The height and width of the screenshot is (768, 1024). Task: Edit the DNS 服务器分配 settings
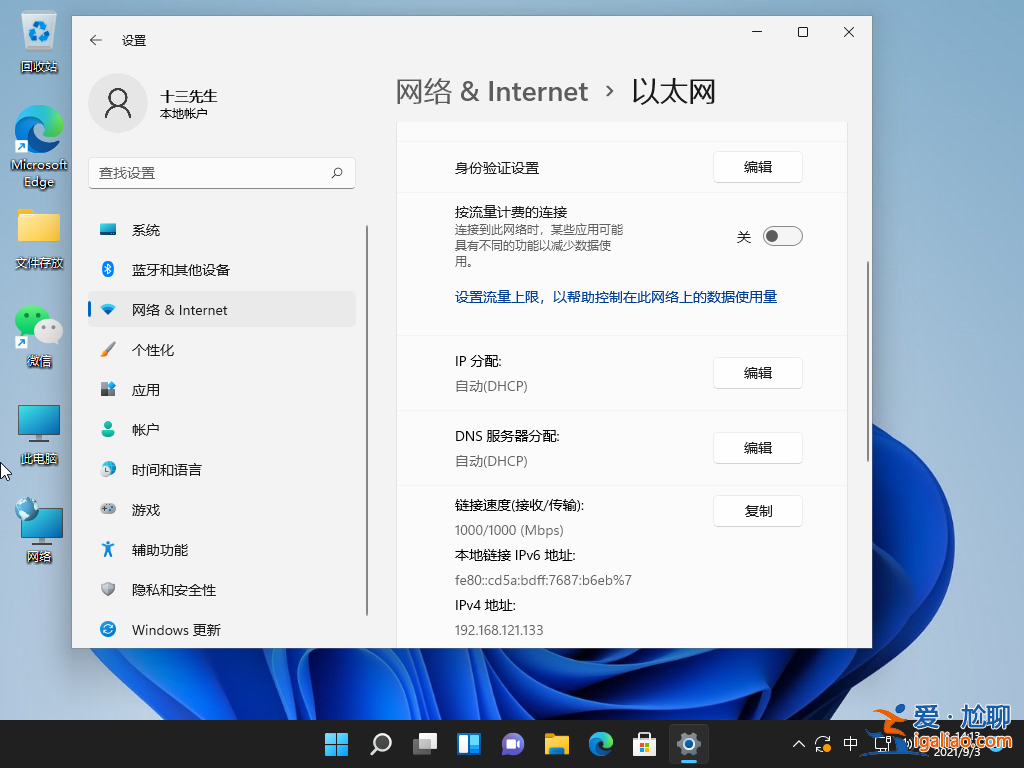757,447
